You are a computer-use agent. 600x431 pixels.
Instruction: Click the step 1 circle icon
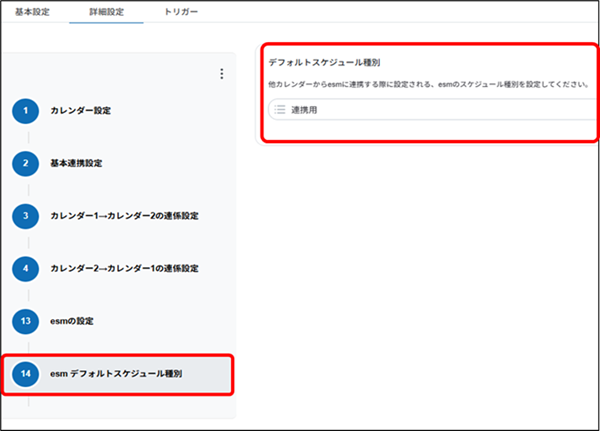[x=26, y=110]
